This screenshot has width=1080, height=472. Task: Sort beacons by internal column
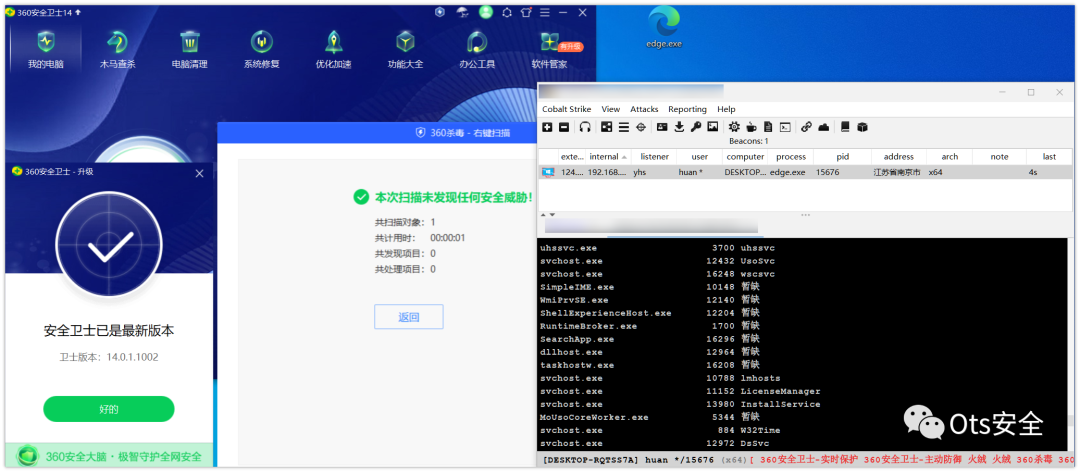[609, 156]
